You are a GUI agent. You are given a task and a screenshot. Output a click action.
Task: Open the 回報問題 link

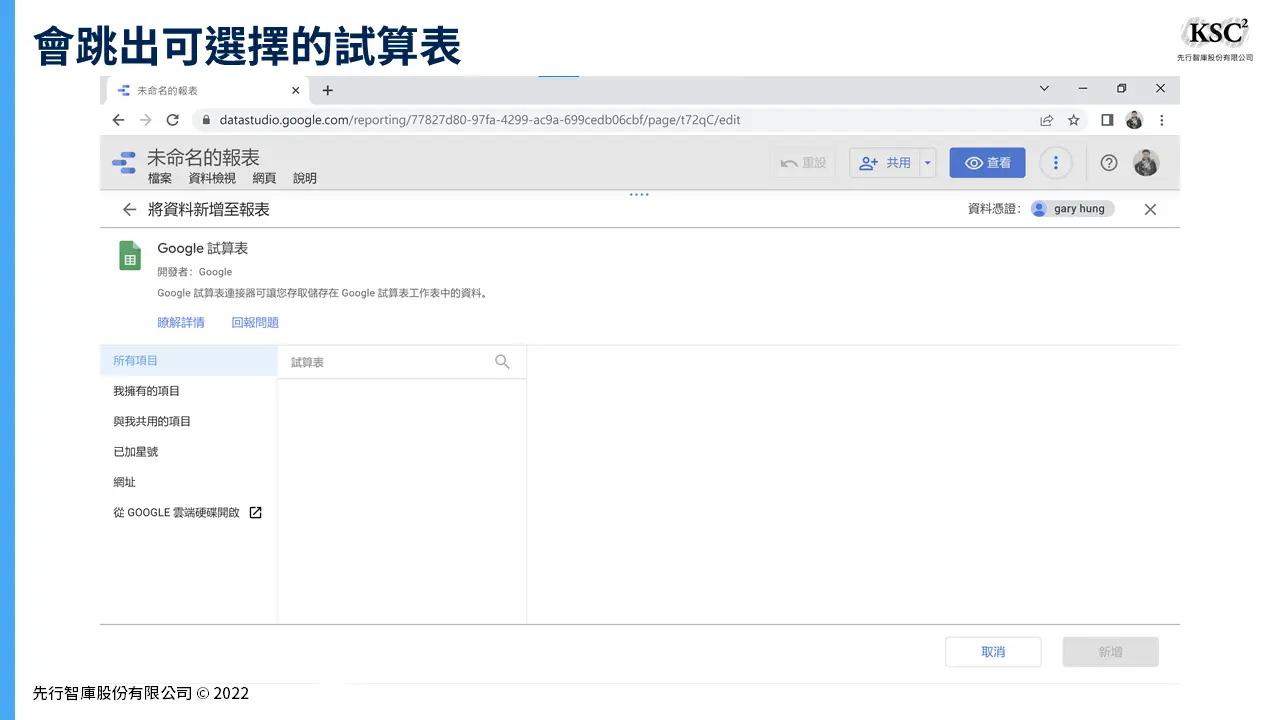(x=255, y=322)
